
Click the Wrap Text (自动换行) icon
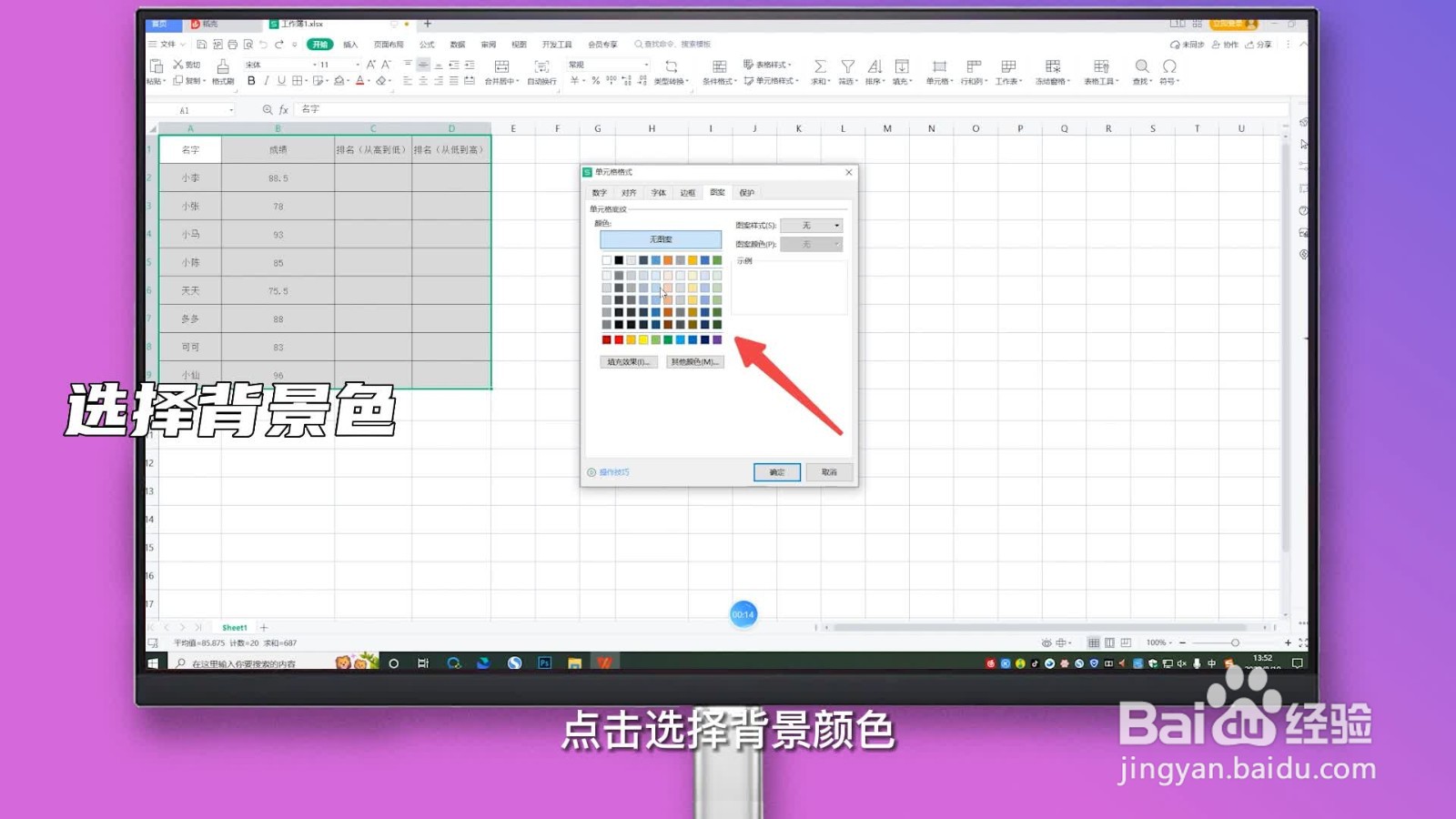pyautogui.click(x=541, y=66)
